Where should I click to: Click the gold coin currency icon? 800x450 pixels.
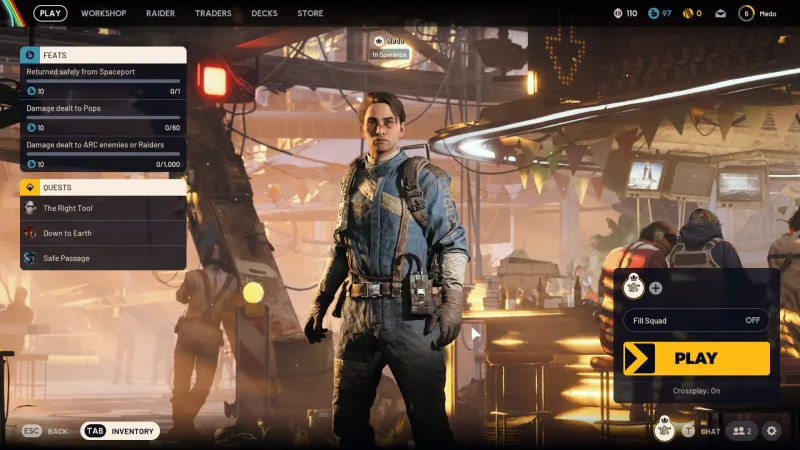(687, 13)
